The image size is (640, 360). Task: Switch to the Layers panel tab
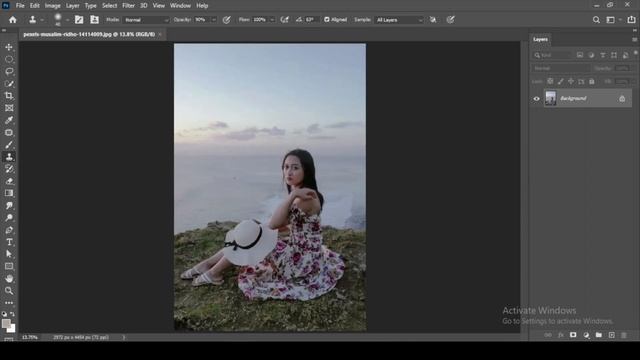coord(540,39)
